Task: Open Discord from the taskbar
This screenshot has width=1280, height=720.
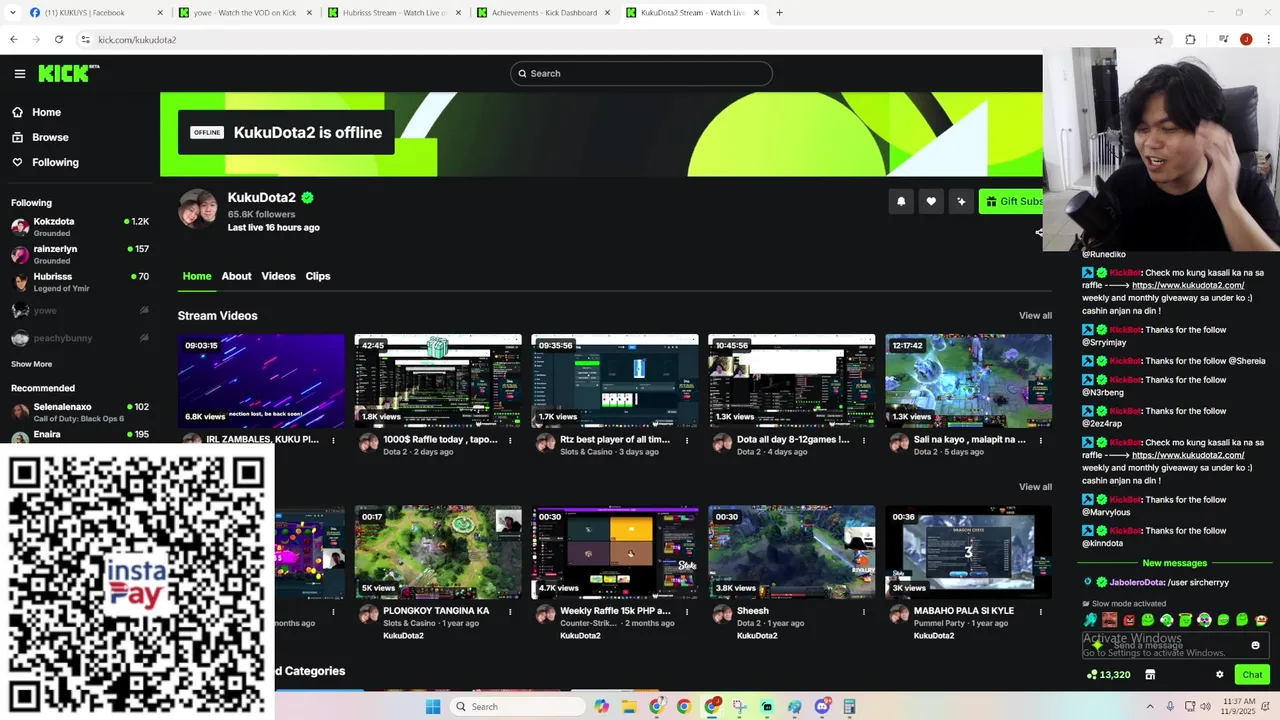Action: (822, 706)
